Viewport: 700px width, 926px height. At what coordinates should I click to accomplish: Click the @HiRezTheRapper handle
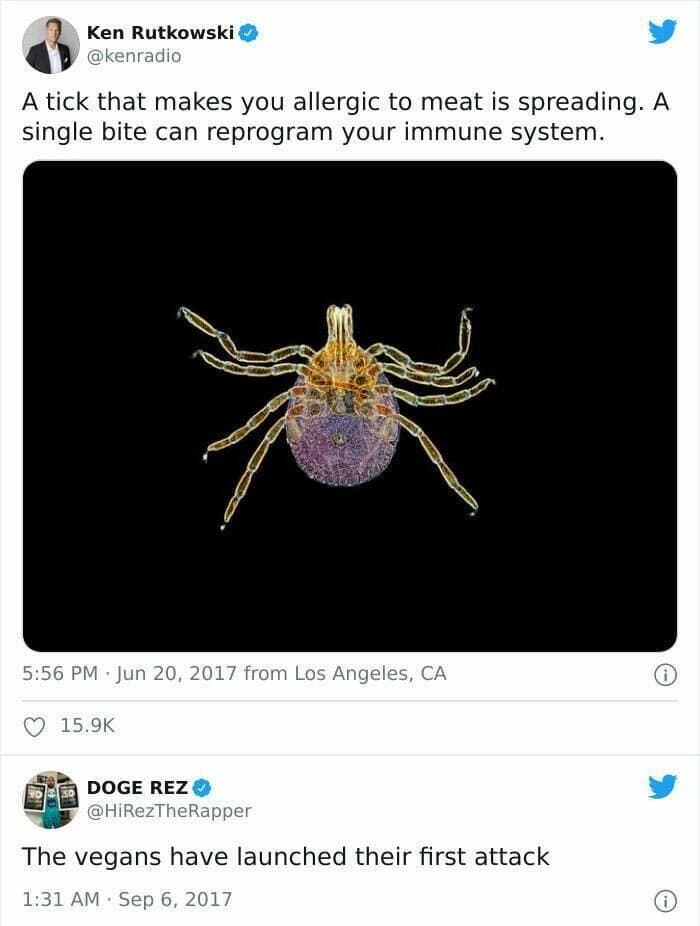click(x=169, y=811)
